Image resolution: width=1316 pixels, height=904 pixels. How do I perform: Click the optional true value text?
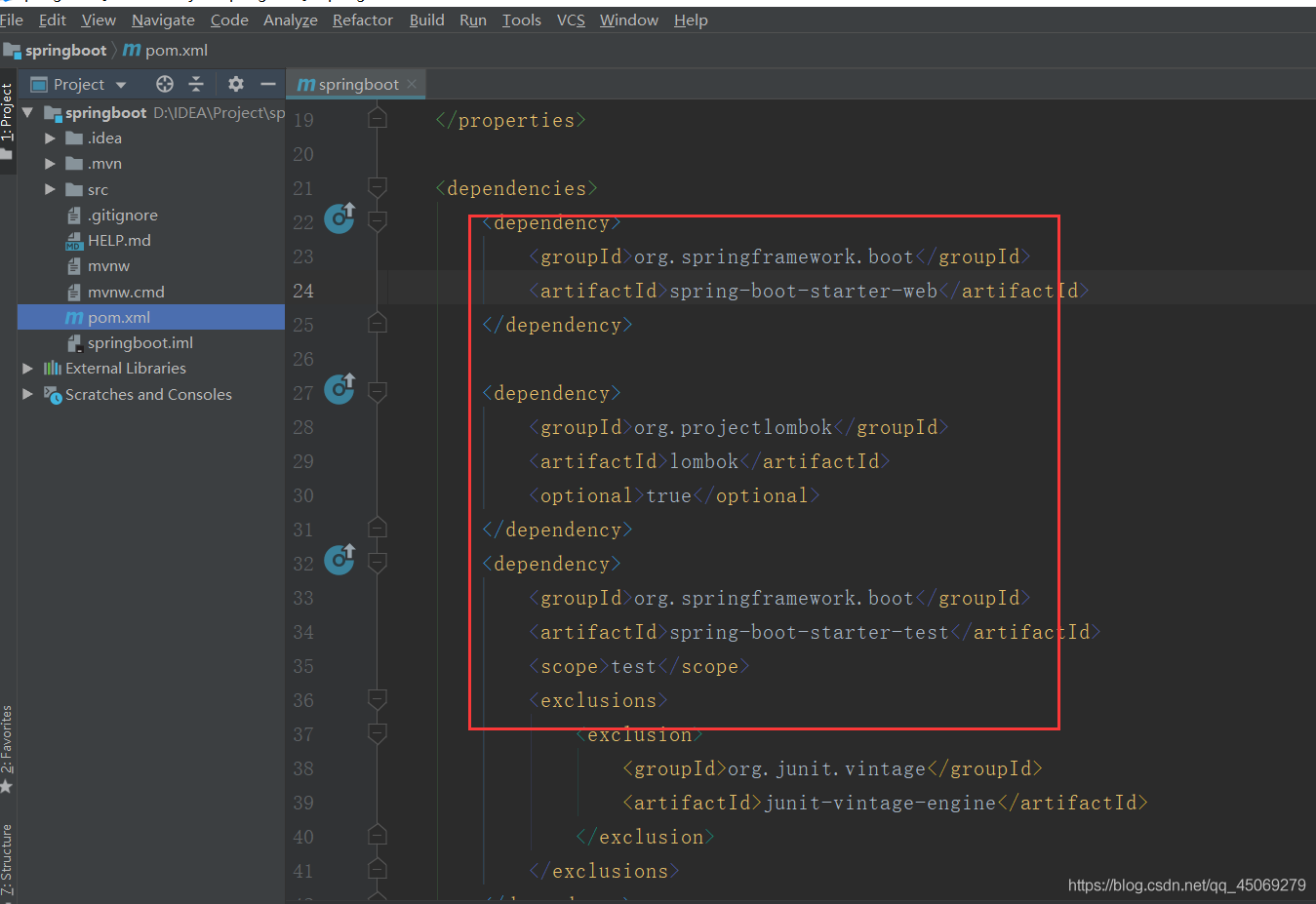669,495
